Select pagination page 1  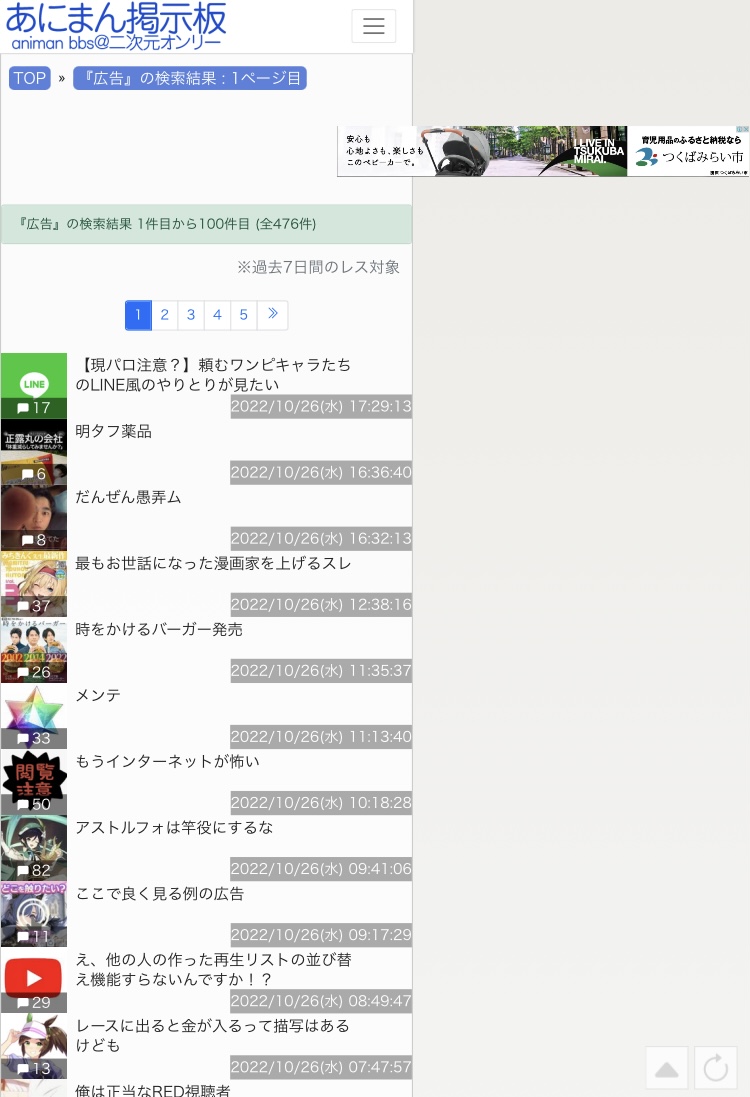138,315
